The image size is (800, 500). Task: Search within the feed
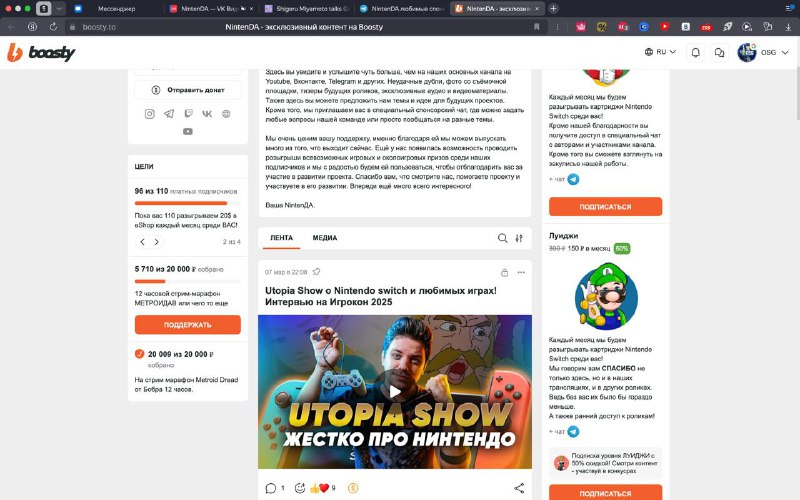pyautogui.click(x=502, y=238)
